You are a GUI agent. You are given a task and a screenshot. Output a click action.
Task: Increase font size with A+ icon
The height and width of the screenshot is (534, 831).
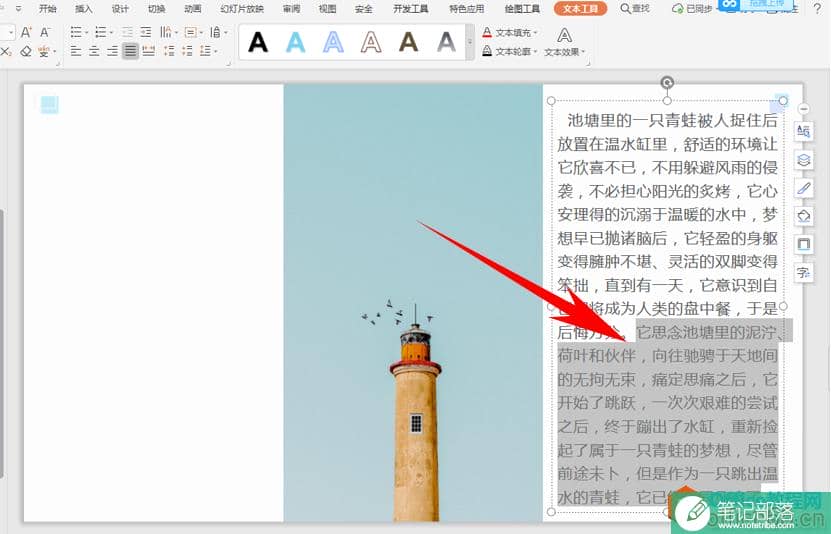pyautogui.click(x=26, y=33)
